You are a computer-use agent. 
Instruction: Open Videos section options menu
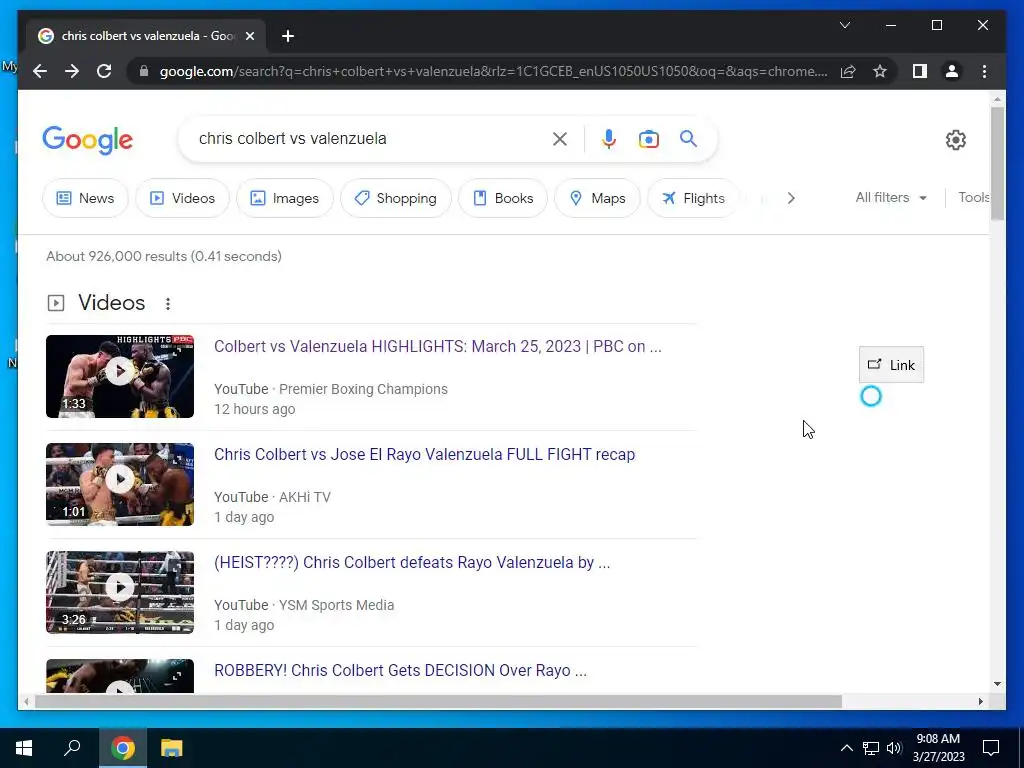(x=168, y=304)
